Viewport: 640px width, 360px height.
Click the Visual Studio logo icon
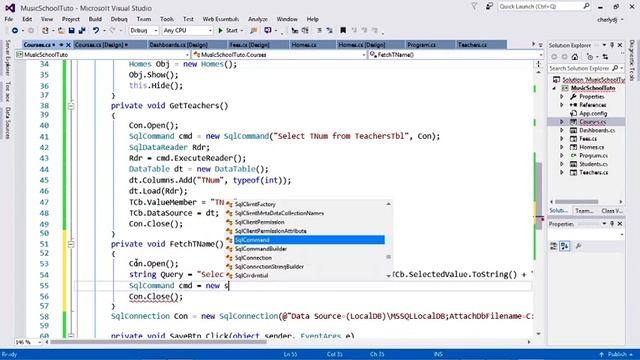coord(10,8)
